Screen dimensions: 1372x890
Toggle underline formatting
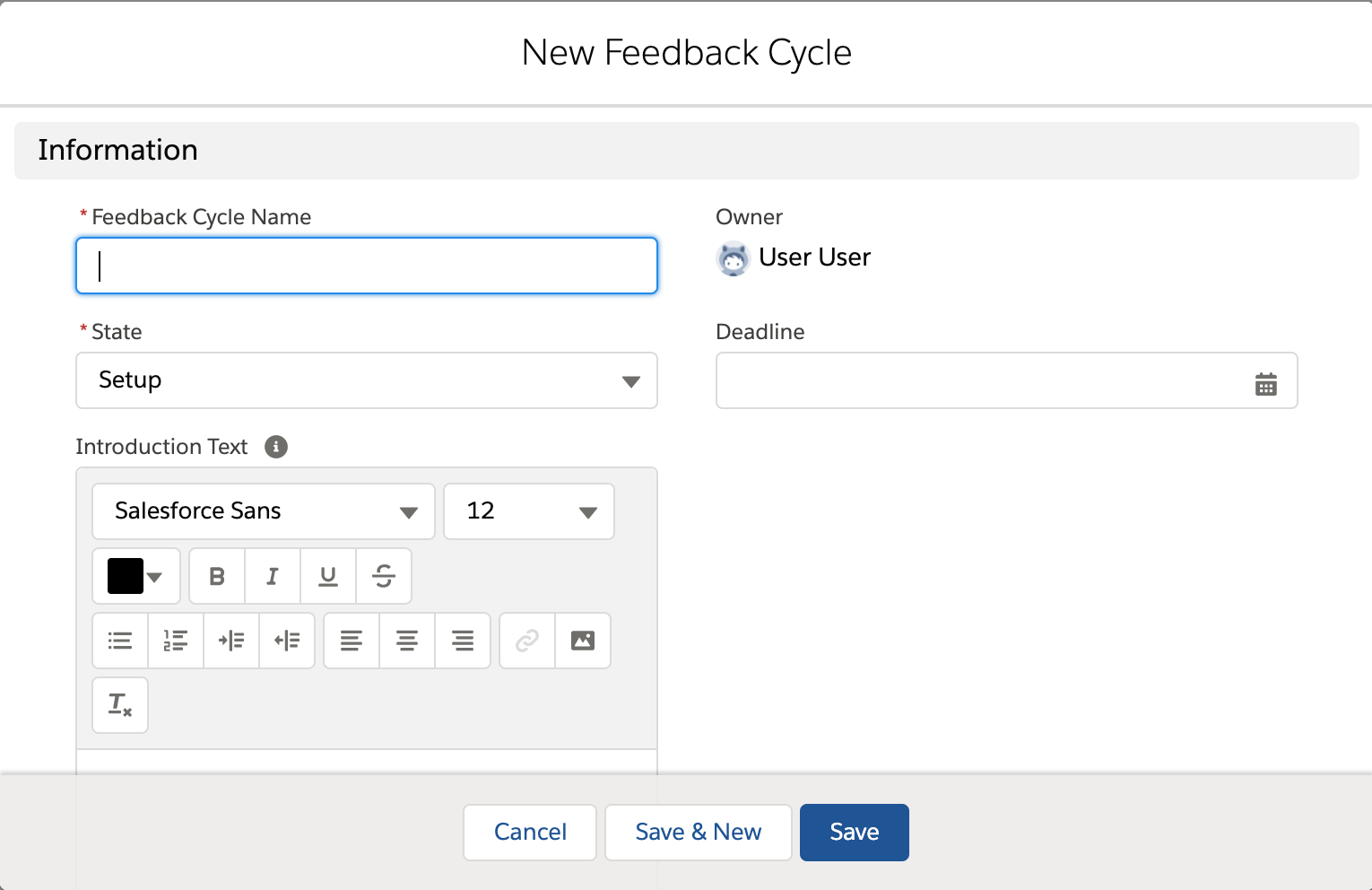tap(328, 576)
